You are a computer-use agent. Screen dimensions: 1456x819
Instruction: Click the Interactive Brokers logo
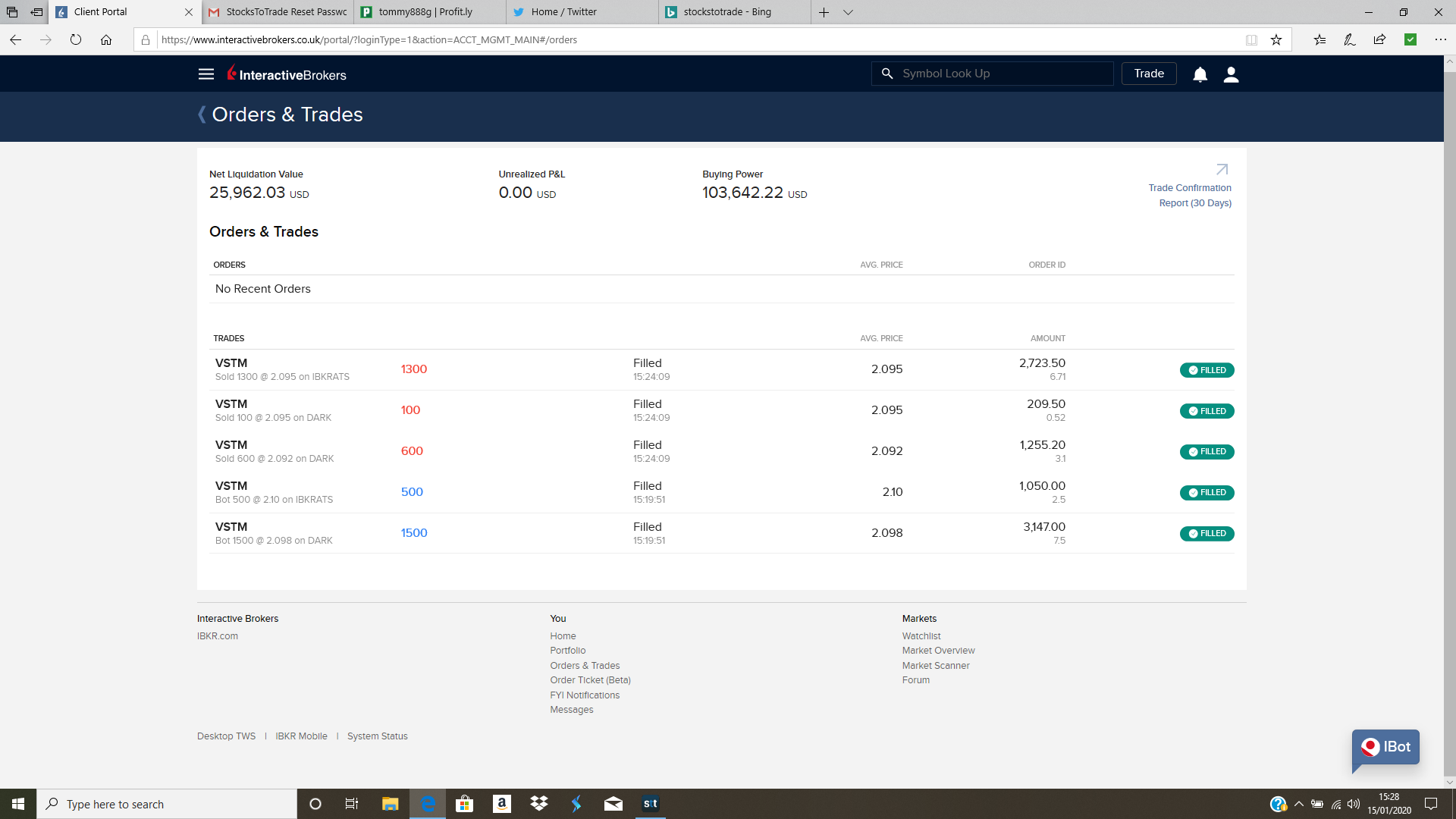[287, 74]
